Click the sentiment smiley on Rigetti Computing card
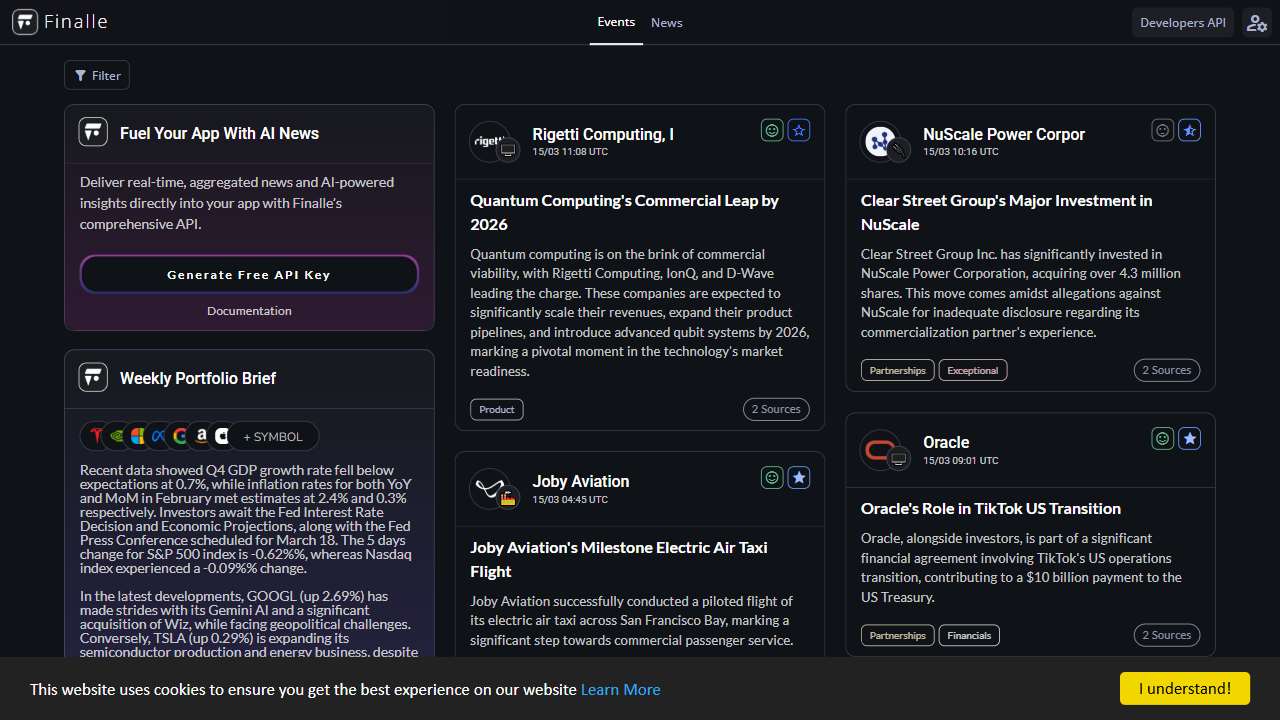Viewport: 1280px width, 720px height. point(771,130)
